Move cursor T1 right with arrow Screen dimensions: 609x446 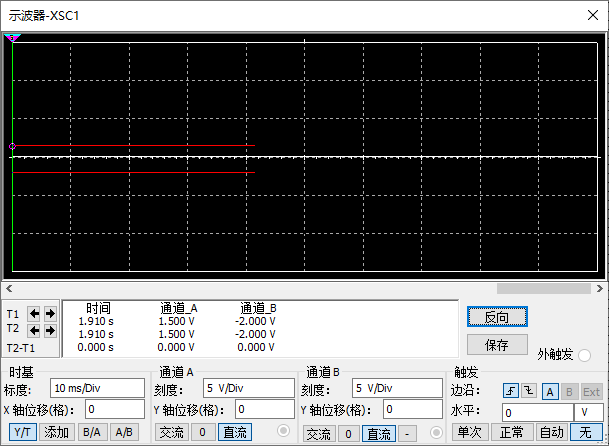(x=50, y=314)
